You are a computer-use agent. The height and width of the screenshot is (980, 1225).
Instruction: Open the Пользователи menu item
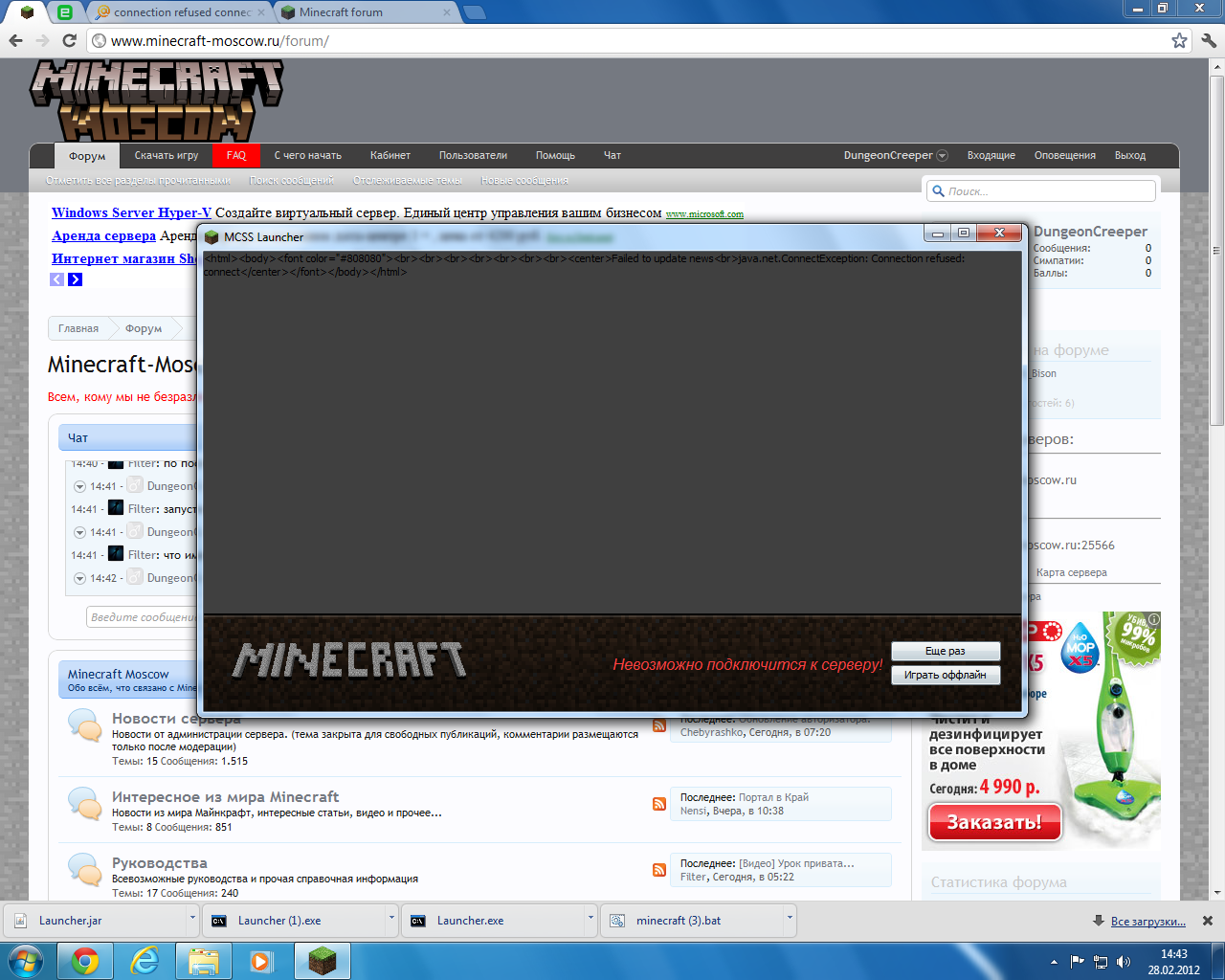pos(473,155)
